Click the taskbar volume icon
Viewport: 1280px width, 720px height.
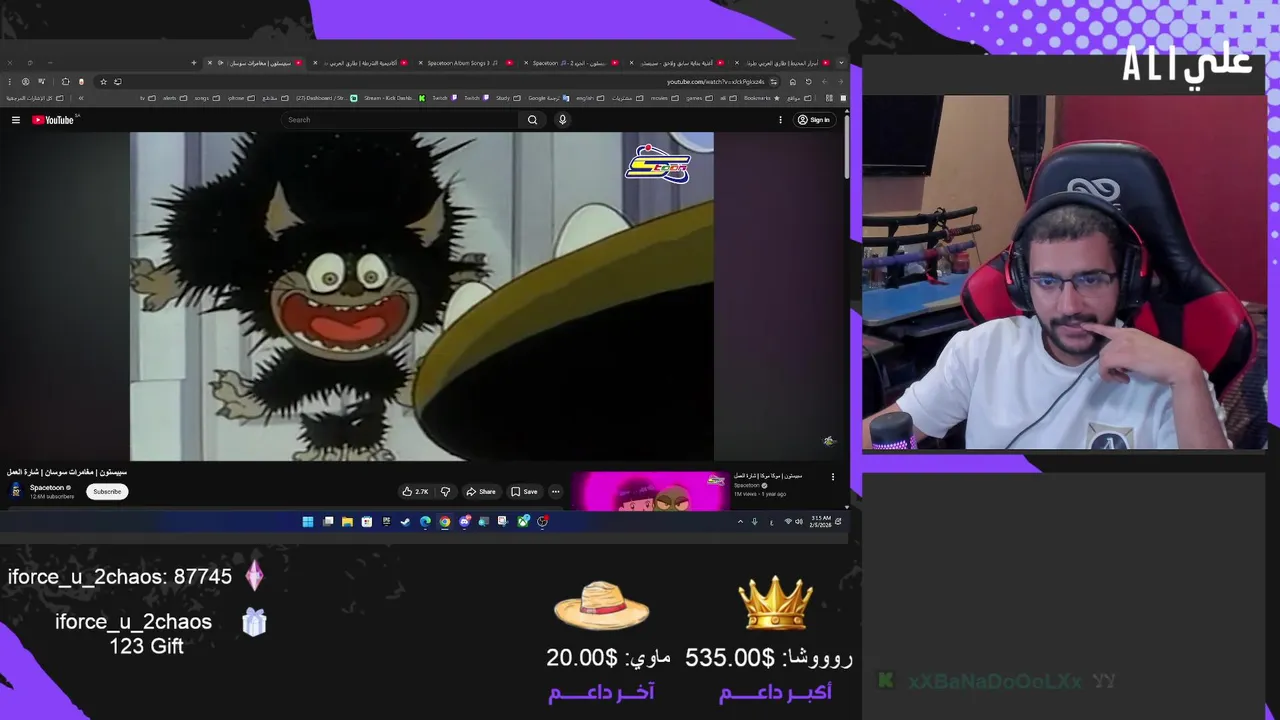[799, 521]
